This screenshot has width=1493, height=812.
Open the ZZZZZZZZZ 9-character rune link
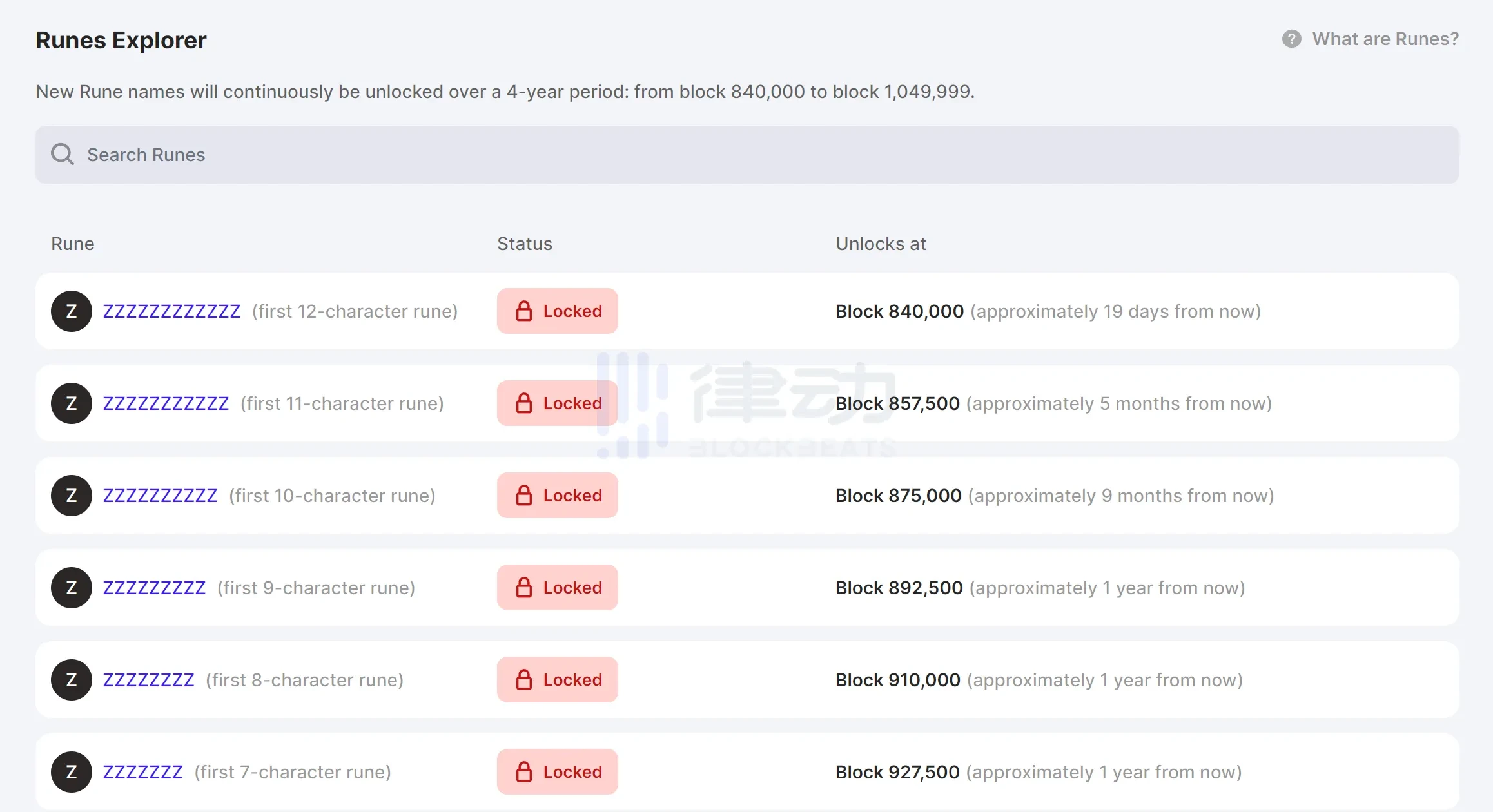click(x=154, y=588)
